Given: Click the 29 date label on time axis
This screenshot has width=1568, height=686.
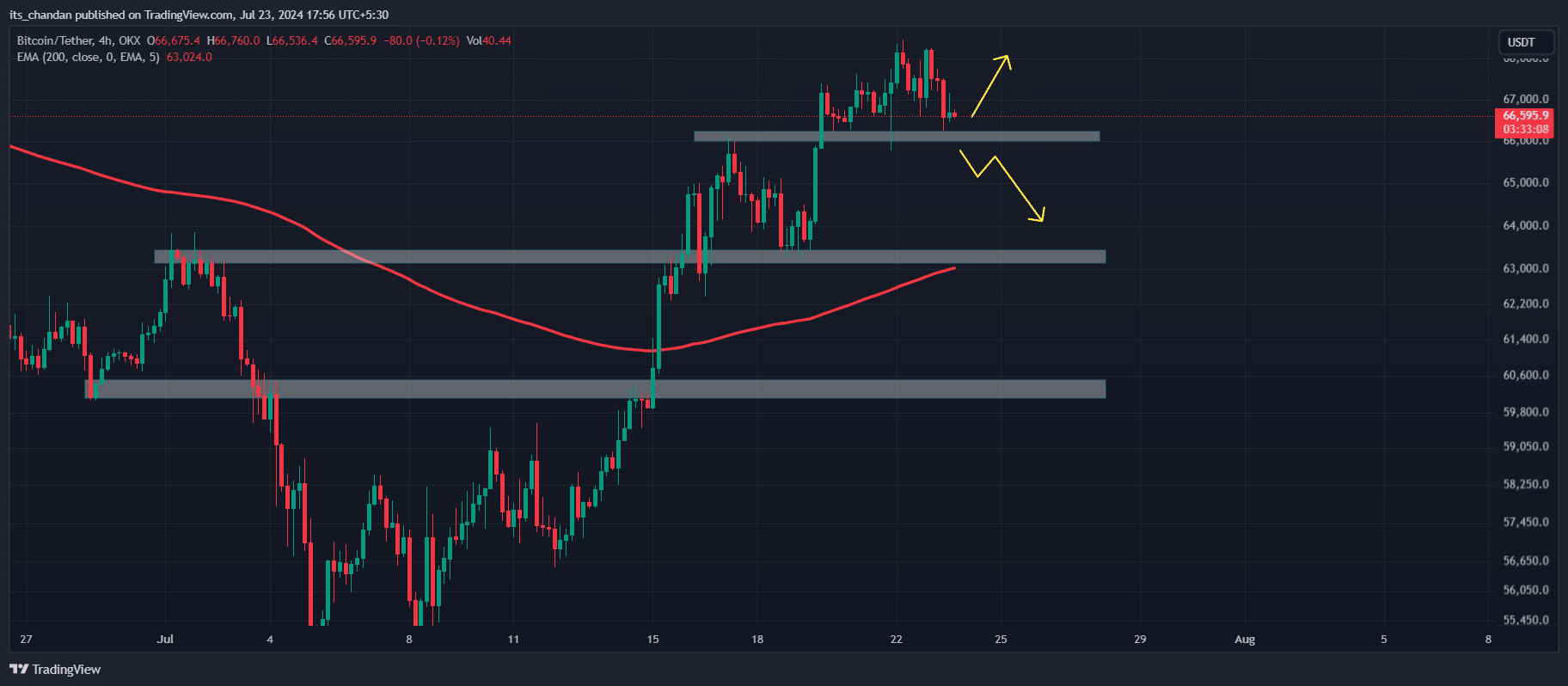Looking at the screenshot, I should pos(1140,639).
